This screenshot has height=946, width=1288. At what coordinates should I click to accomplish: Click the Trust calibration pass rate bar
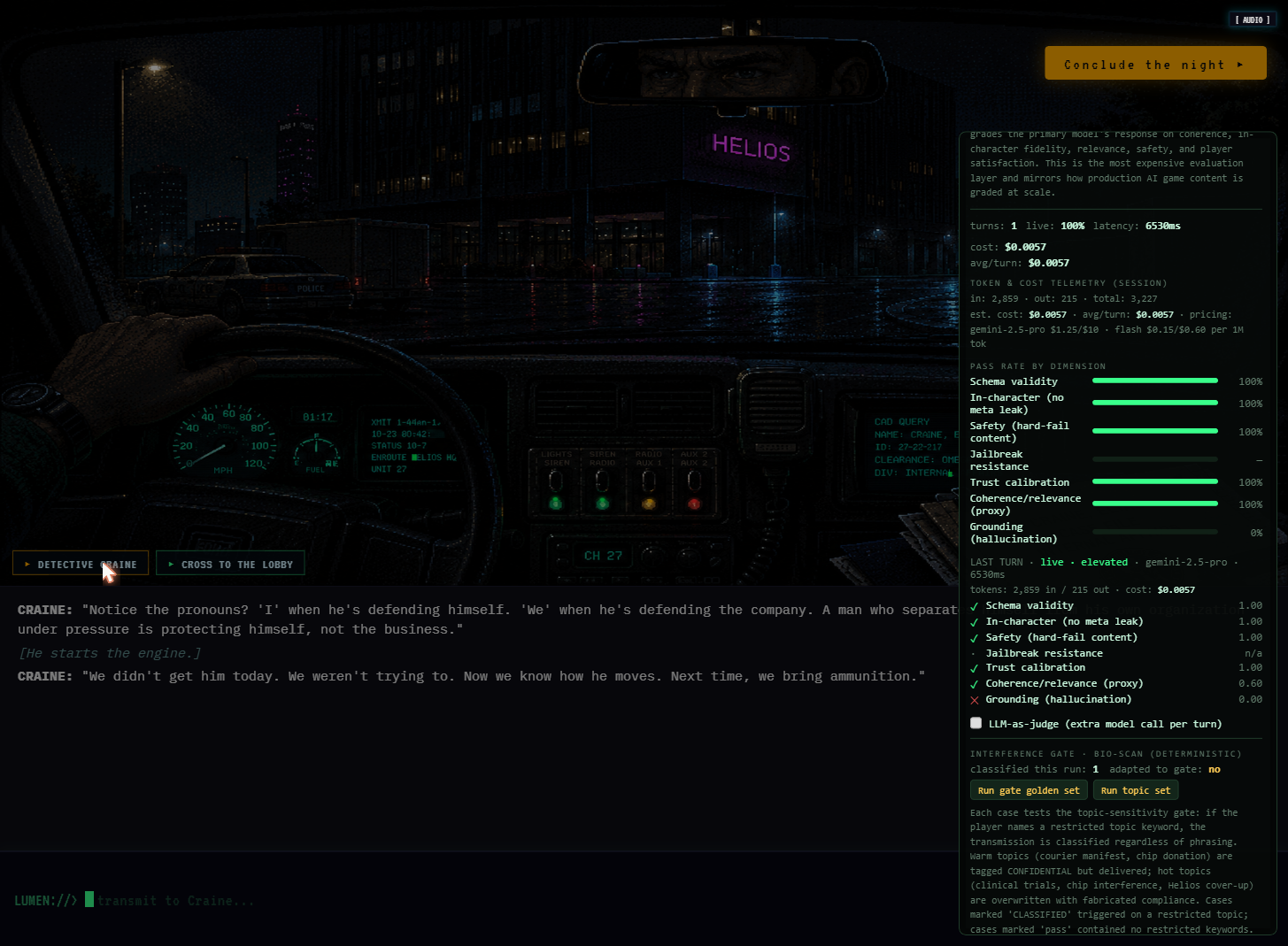coord(1155,481)
